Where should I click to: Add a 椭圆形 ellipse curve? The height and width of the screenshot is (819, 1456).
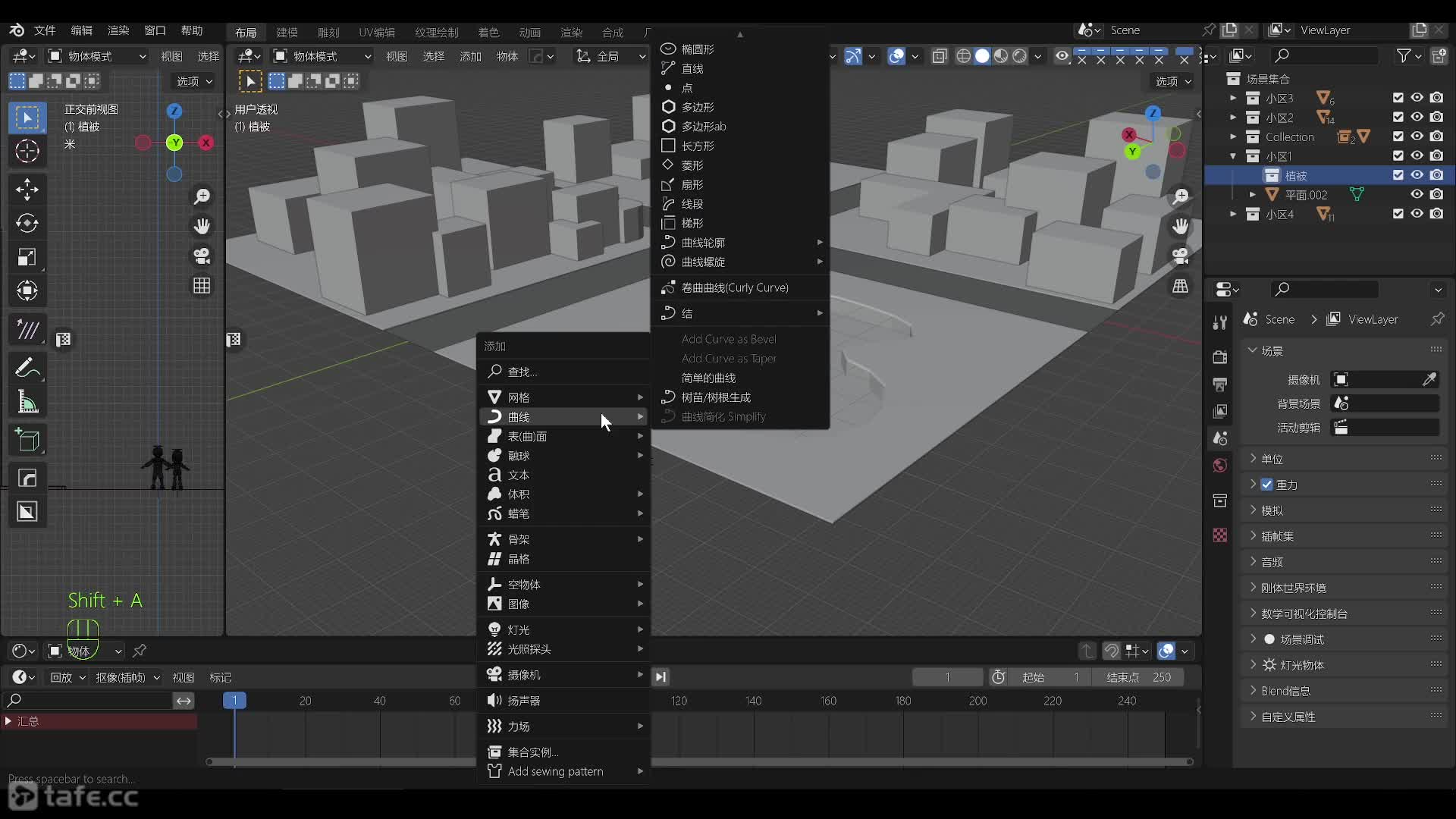click(740, 49)
